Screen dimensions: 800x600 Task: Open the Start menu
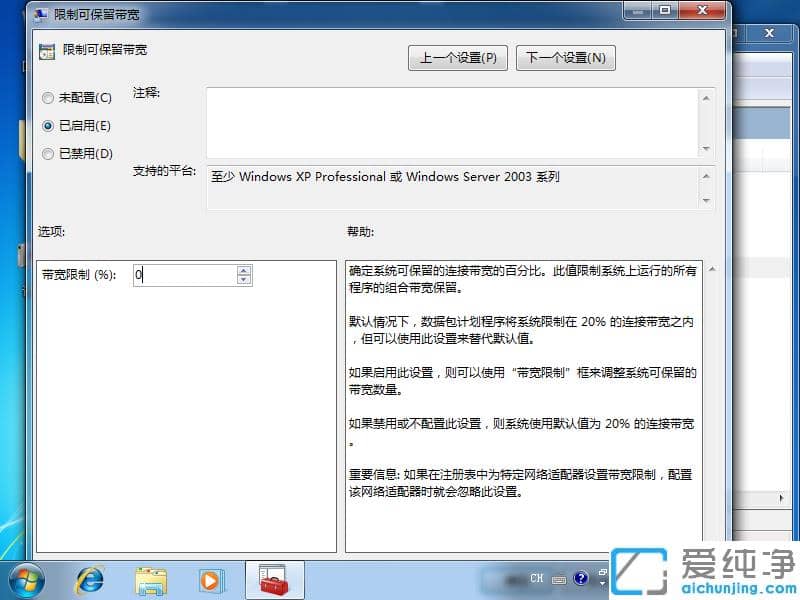(25, 578)
